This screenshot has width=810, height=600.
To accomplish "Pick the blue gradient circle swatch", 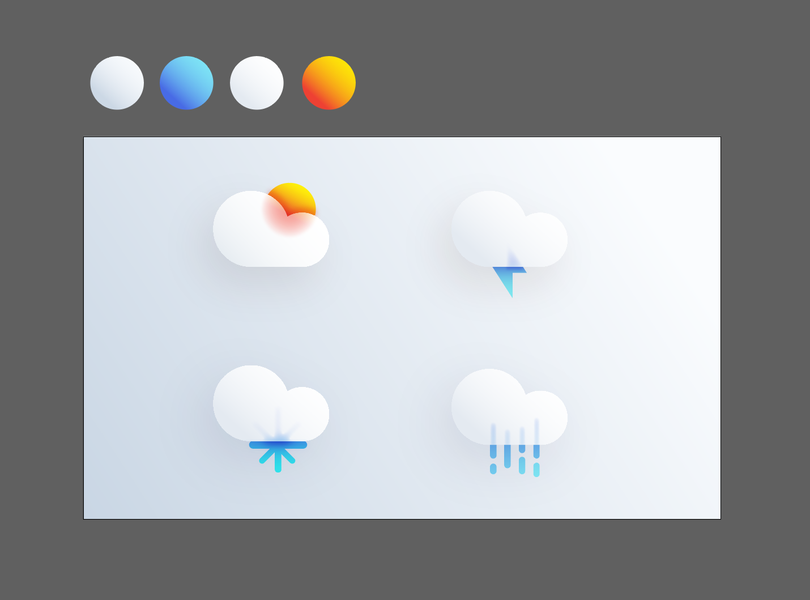I will click(x=186, y=83).
